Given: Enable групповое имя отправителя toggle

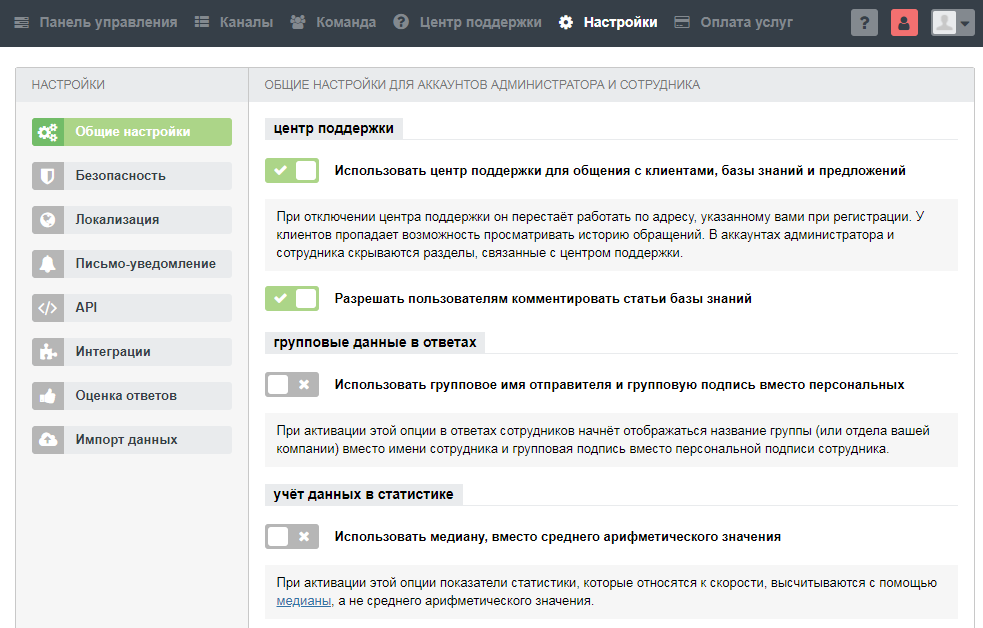Looking at the screenshot, I should click(291, 383).
